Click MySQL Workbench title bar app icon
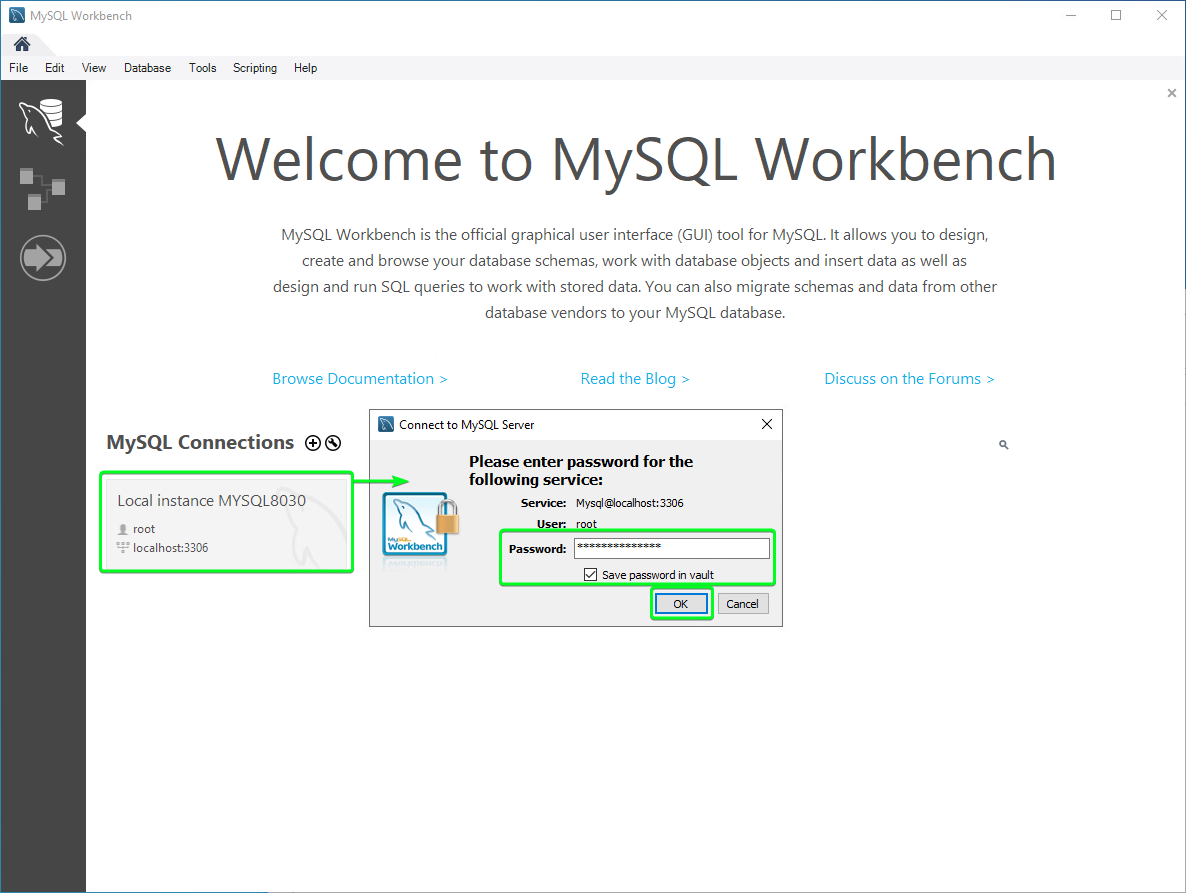1186x893 pixels. (x=17, y=15)
